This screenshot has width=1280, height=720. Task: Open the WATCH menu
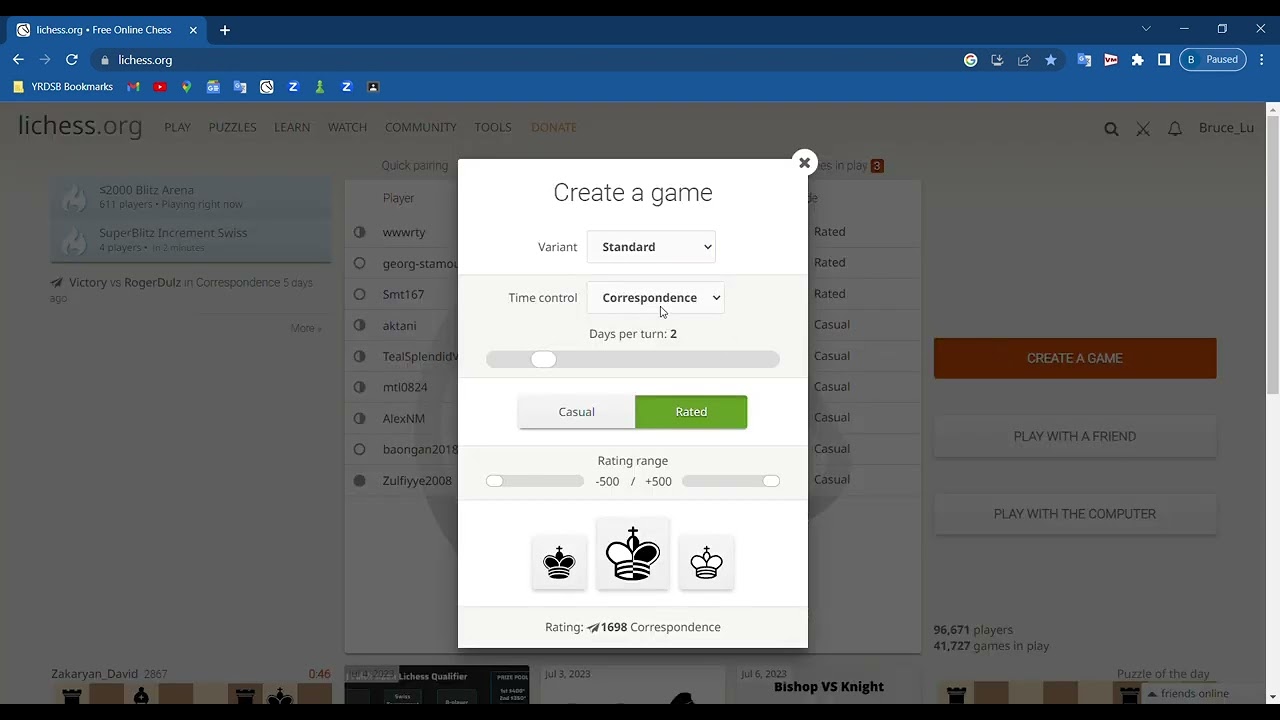coord(347,128)
